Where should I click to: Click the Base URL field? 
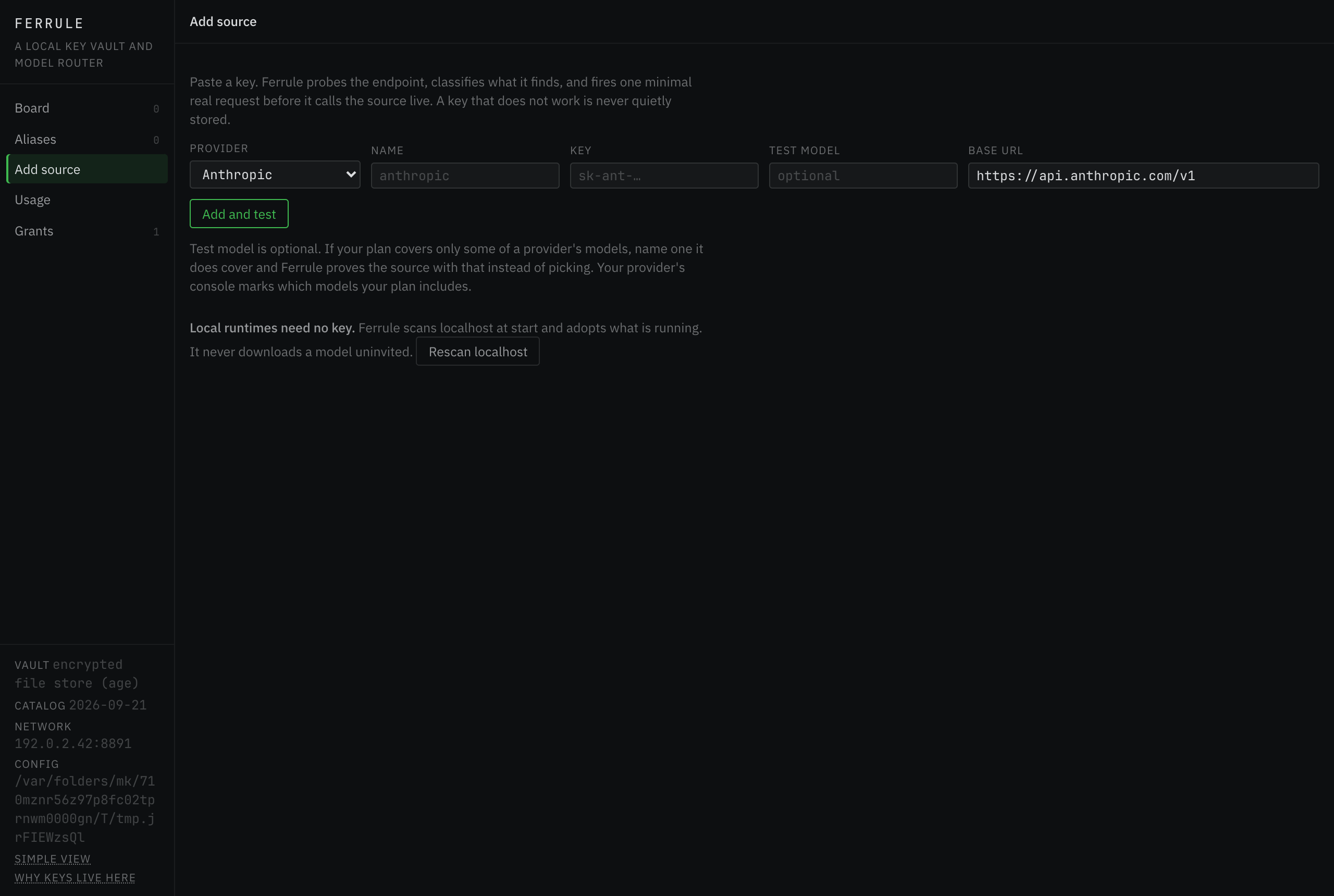[x=1143, y=176]
